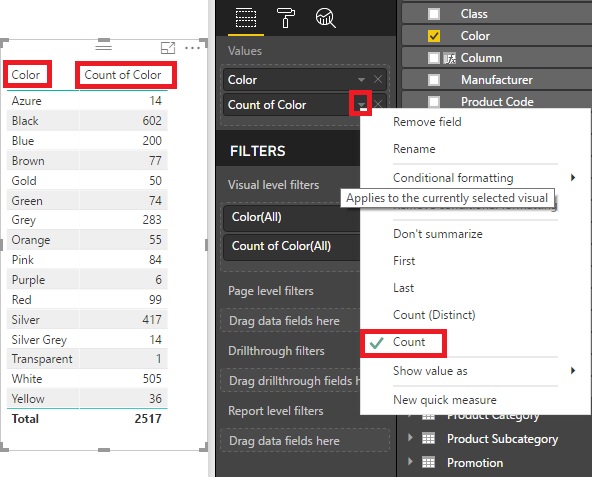
Task: Check the Manufacturer field checkbox
Action: (434, 80)
